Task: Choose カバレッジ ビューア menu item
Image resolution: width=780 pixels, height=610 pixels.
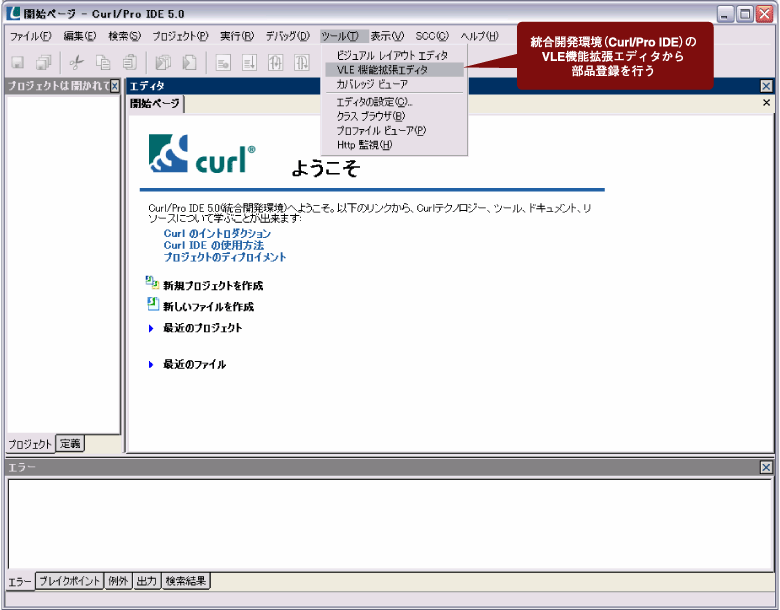Action: click(x=394, y=84)
